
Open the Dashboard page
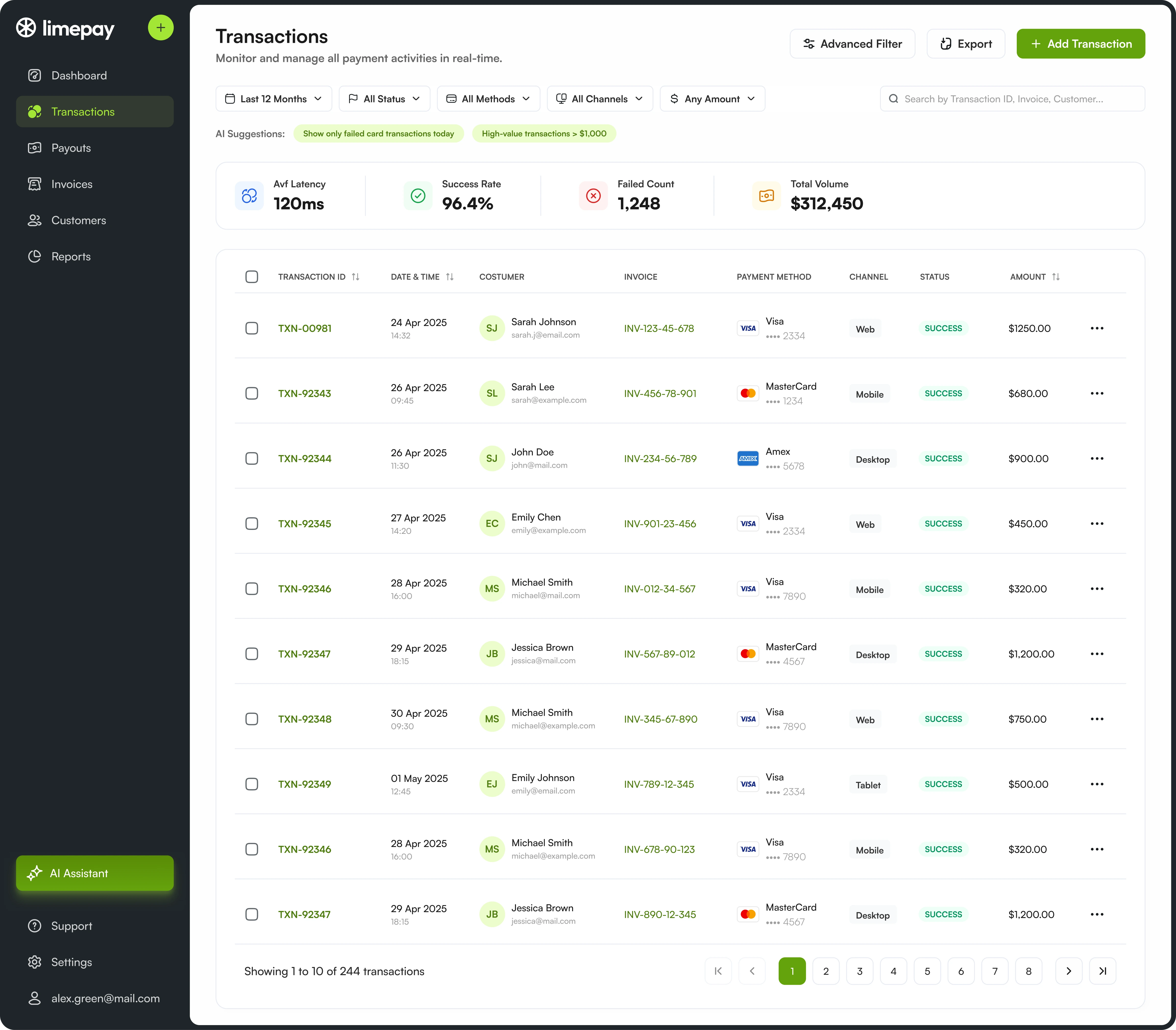click(x=95, y=75)
